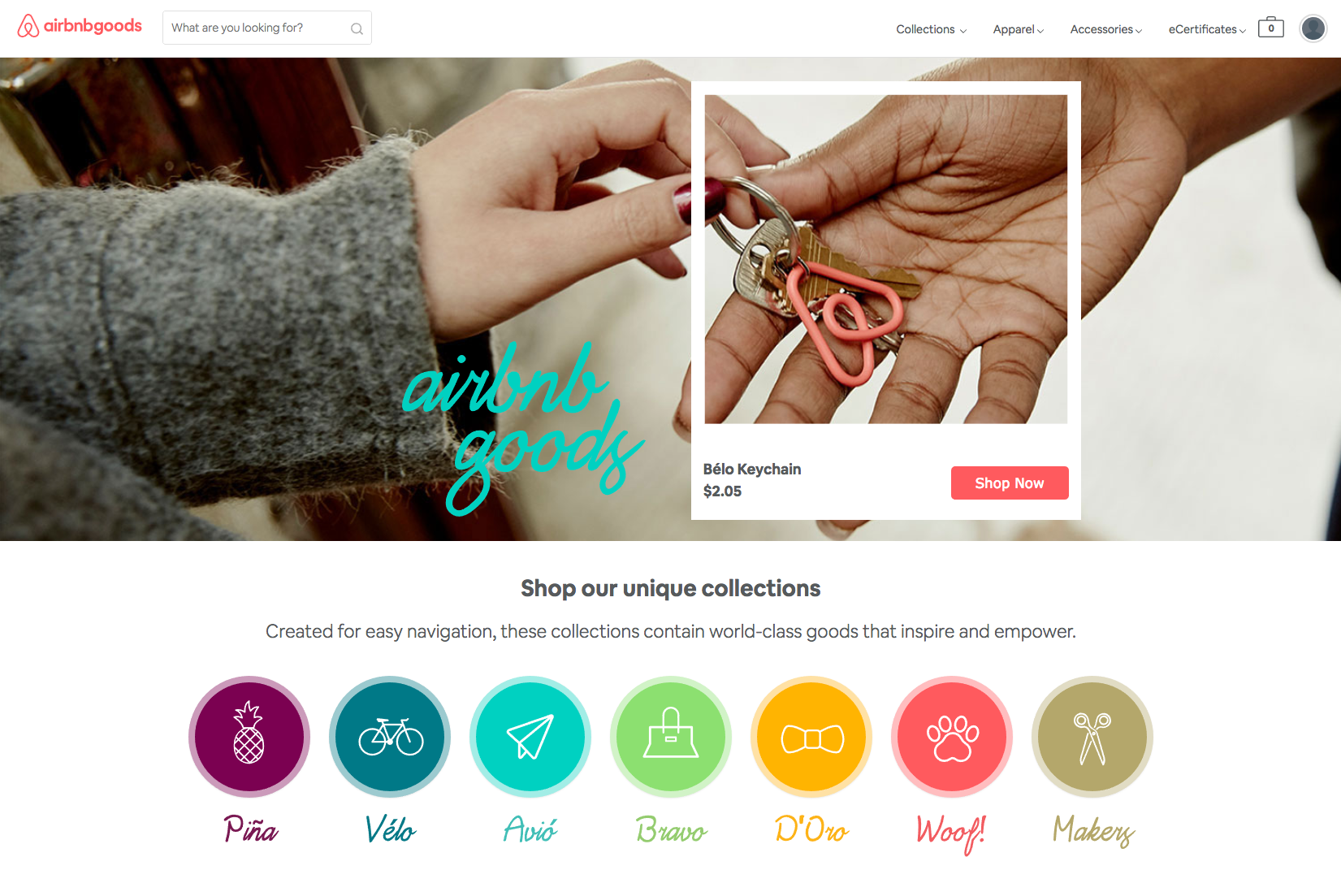The width and height of the screenshot is (1341, 896).
Task: Open the Vélo bicycle collection icon
Action: (390, 737)
